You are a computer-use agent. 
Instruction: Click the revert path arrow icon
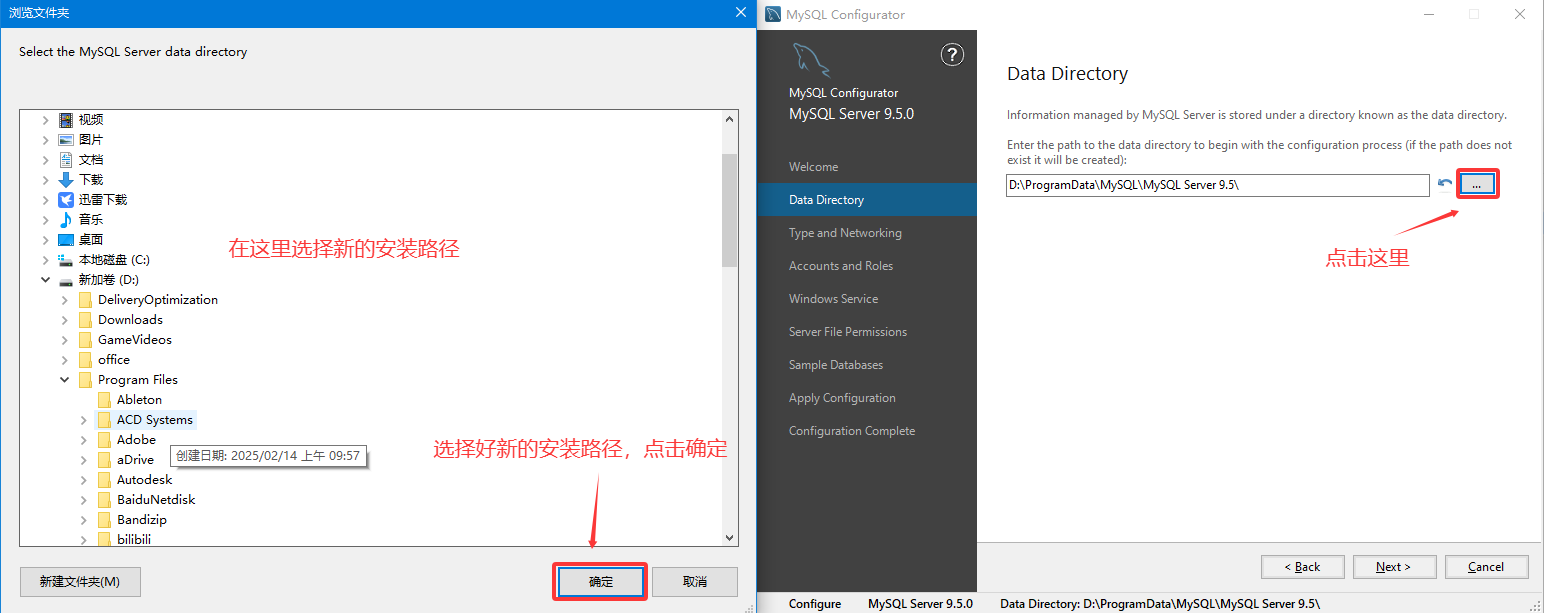coord(1444,184)
